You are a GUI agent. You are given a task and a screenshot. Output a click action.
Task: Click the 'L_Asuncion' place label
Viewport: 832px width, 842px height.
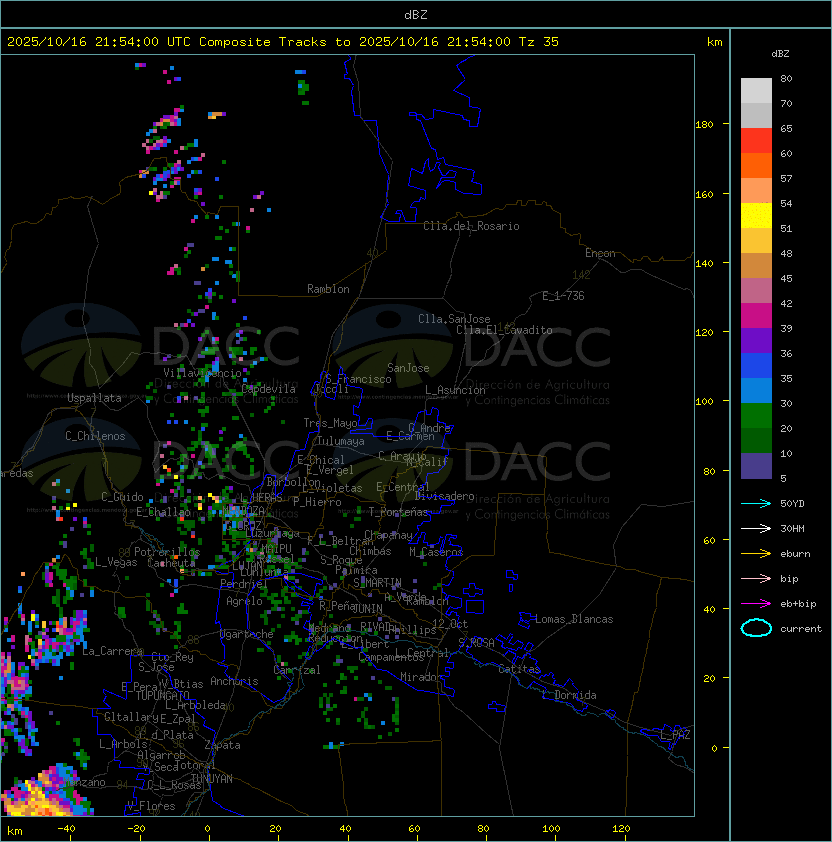455,390
